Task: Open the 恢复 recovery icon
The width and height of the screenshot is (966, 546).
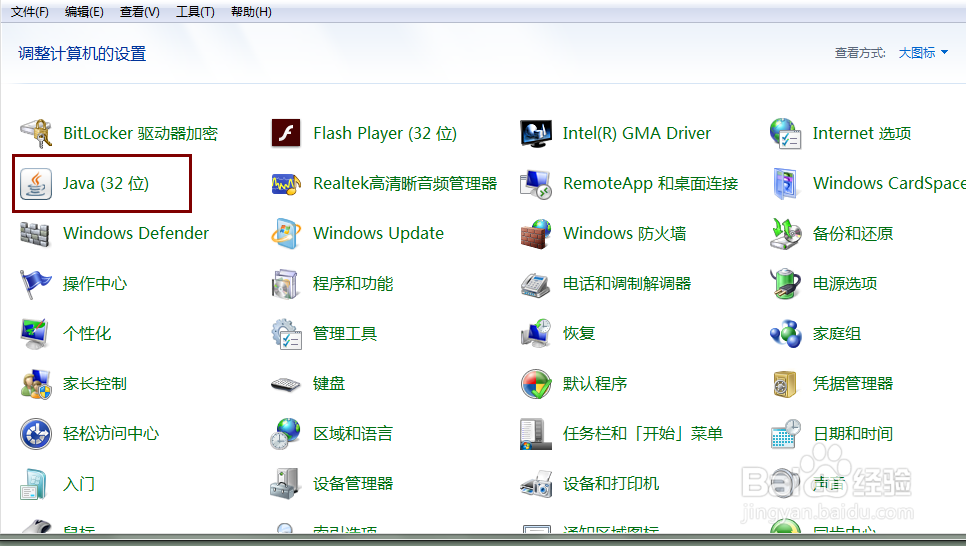Action: (x=536, y=333)
